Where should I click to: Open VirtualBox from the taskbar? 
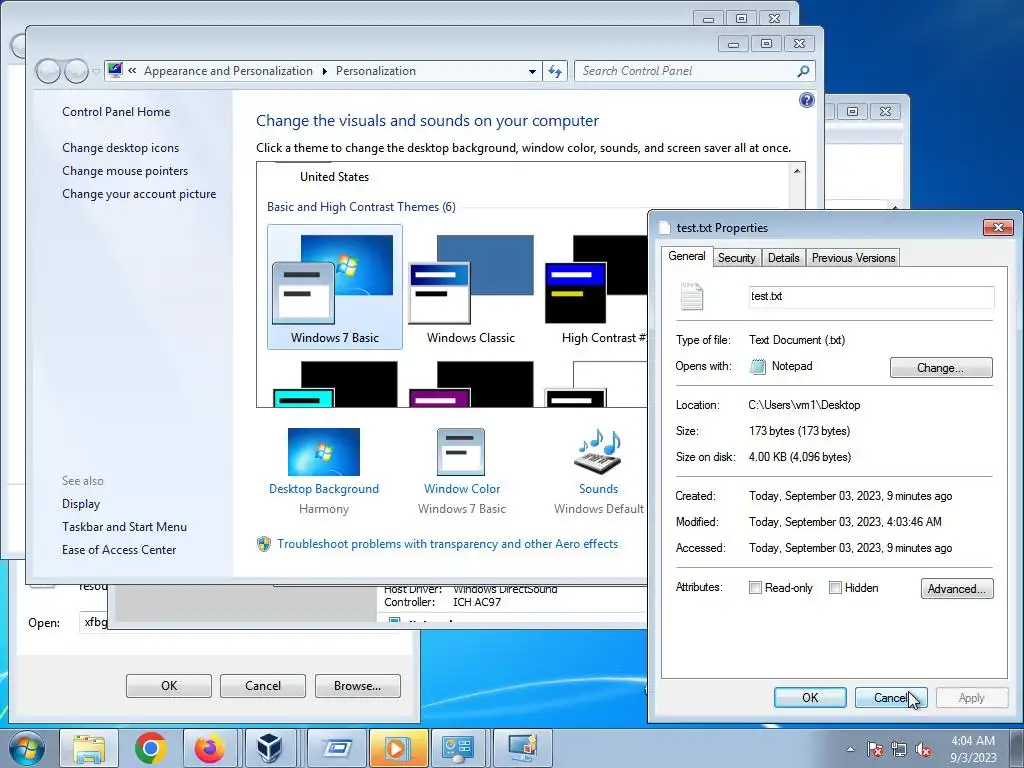tap(269, 748)
